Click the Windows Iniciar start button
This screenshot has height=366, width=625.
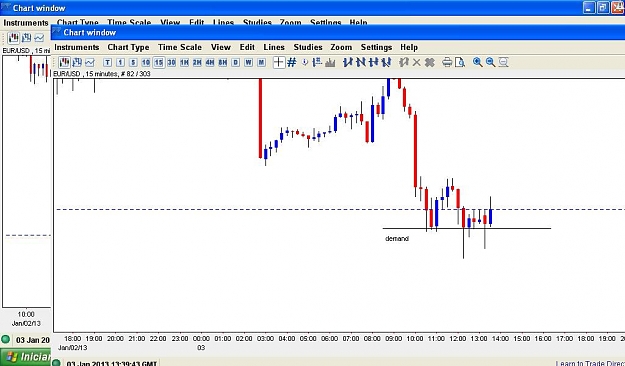[26, 356]
